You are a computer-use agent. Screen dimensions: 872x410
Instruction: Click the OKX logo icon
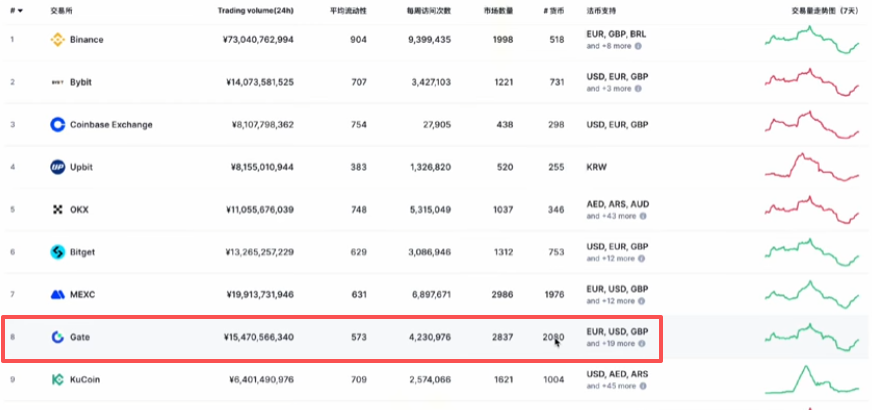tap(58, 210)
